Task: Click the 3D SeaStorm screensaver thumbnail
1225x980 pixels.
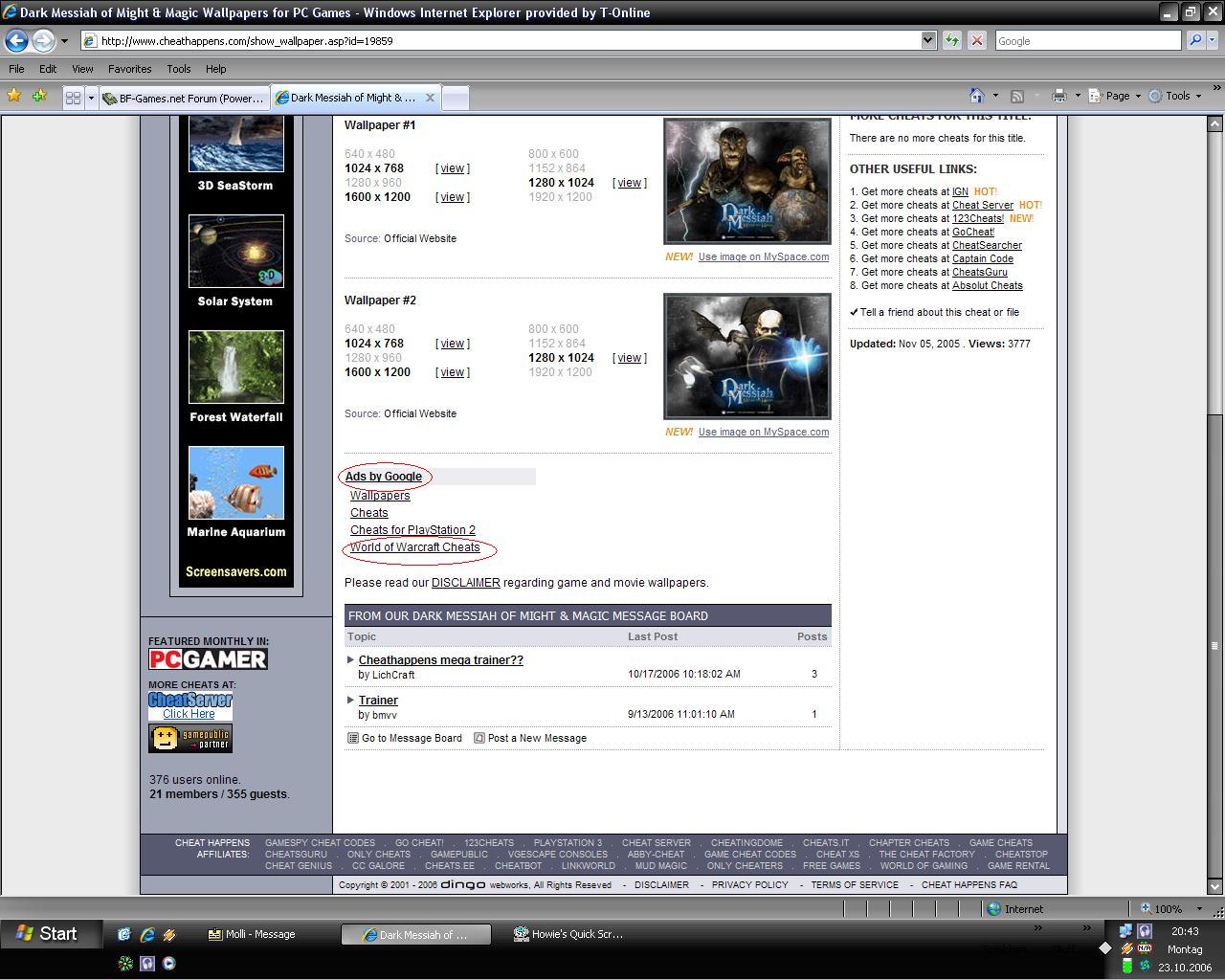Action: coord(236,144)
